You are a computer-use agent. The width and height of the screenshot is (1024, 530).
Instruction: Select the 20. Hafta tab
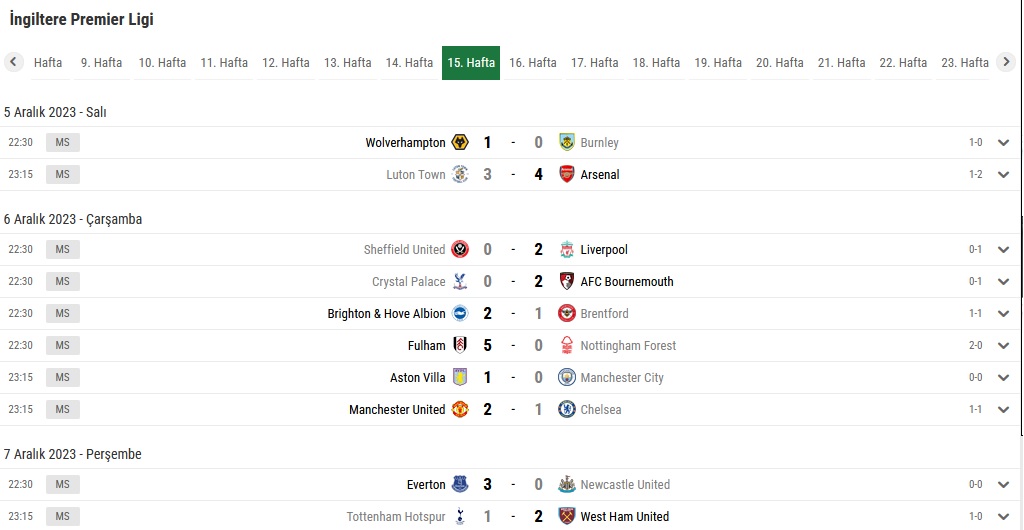pyautogui.click(x=780, y=63)
